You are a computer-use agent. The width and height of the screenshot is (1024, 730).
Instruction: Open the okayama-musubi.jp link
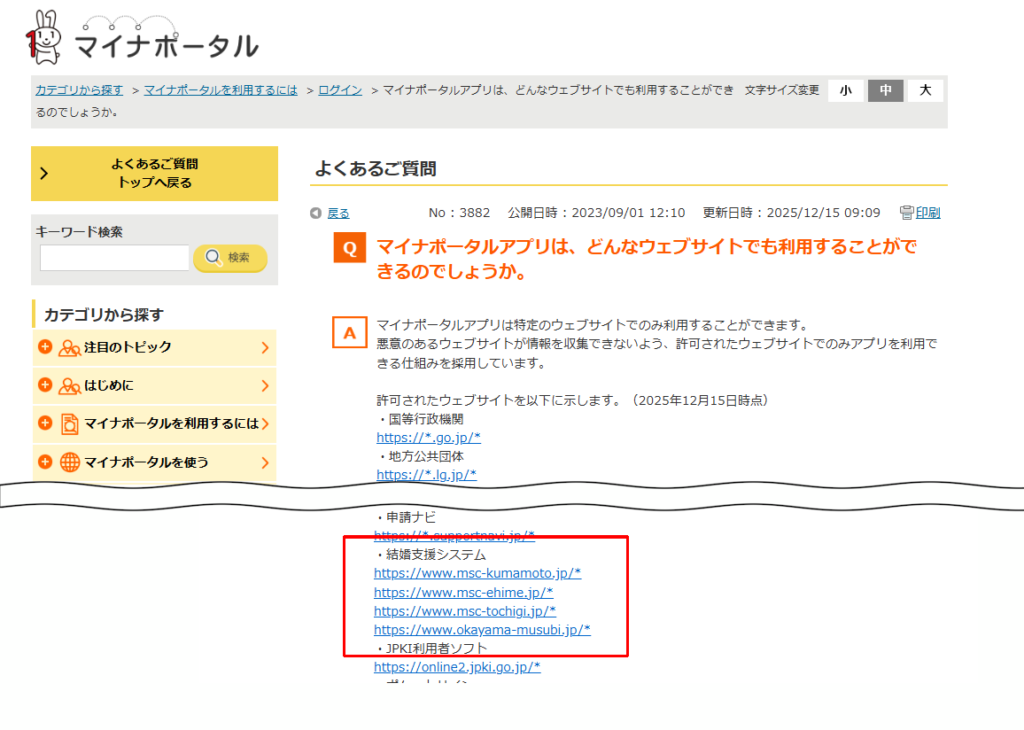[482, 629]
